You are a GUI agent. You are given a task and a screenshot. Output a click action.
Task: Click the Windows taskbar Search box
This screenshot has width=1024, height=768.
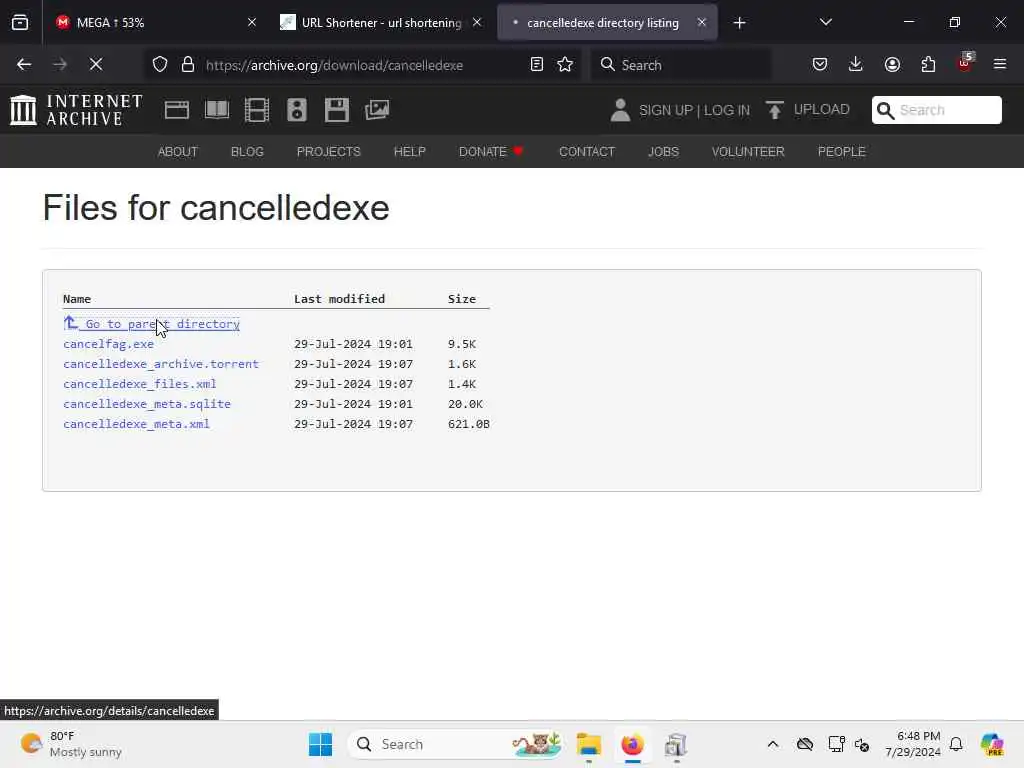click(456, 744)
